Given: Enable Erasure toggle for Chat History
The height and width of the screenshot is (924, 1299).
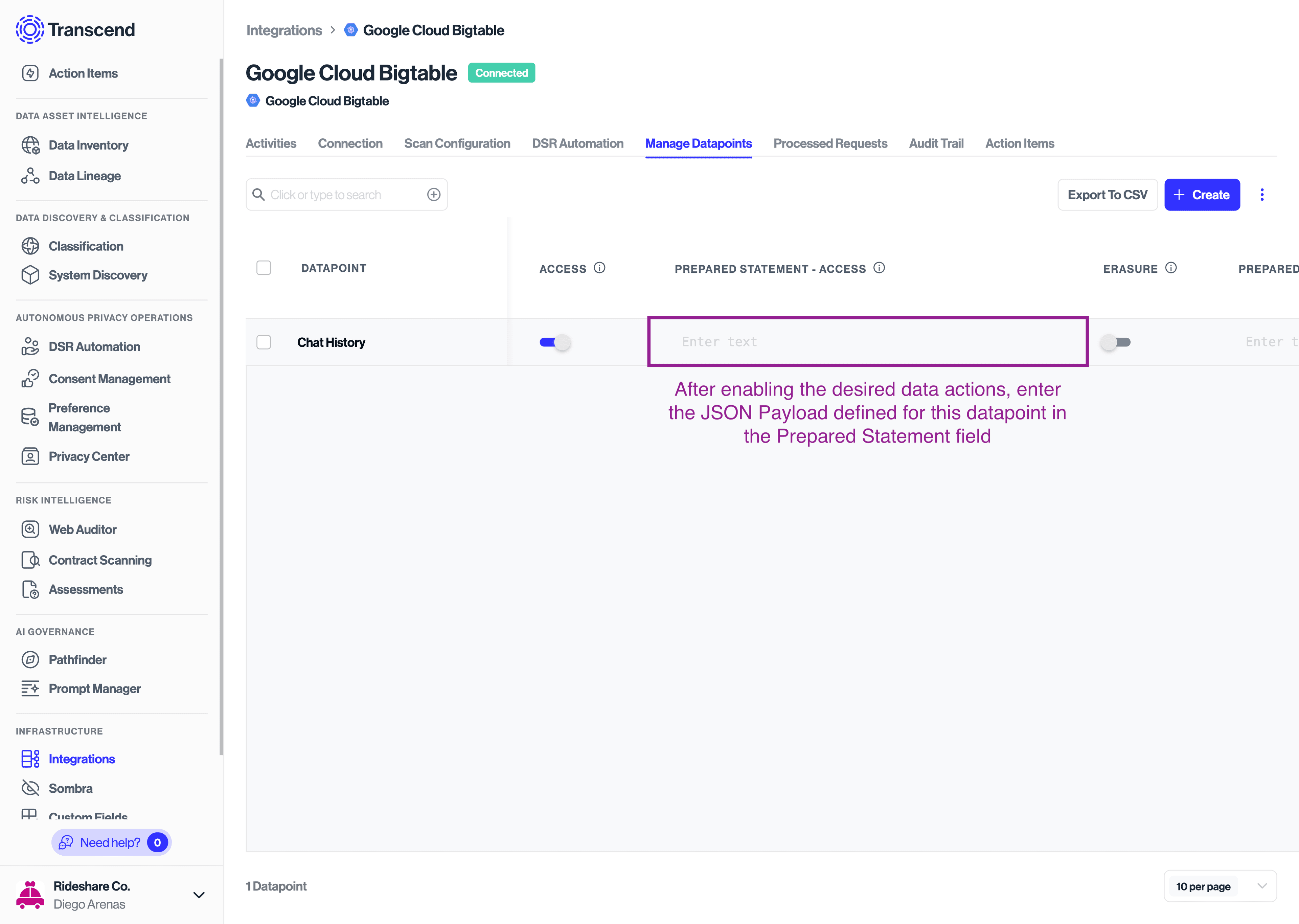Looking at the screenshot, I should (x=1116, y=342).
